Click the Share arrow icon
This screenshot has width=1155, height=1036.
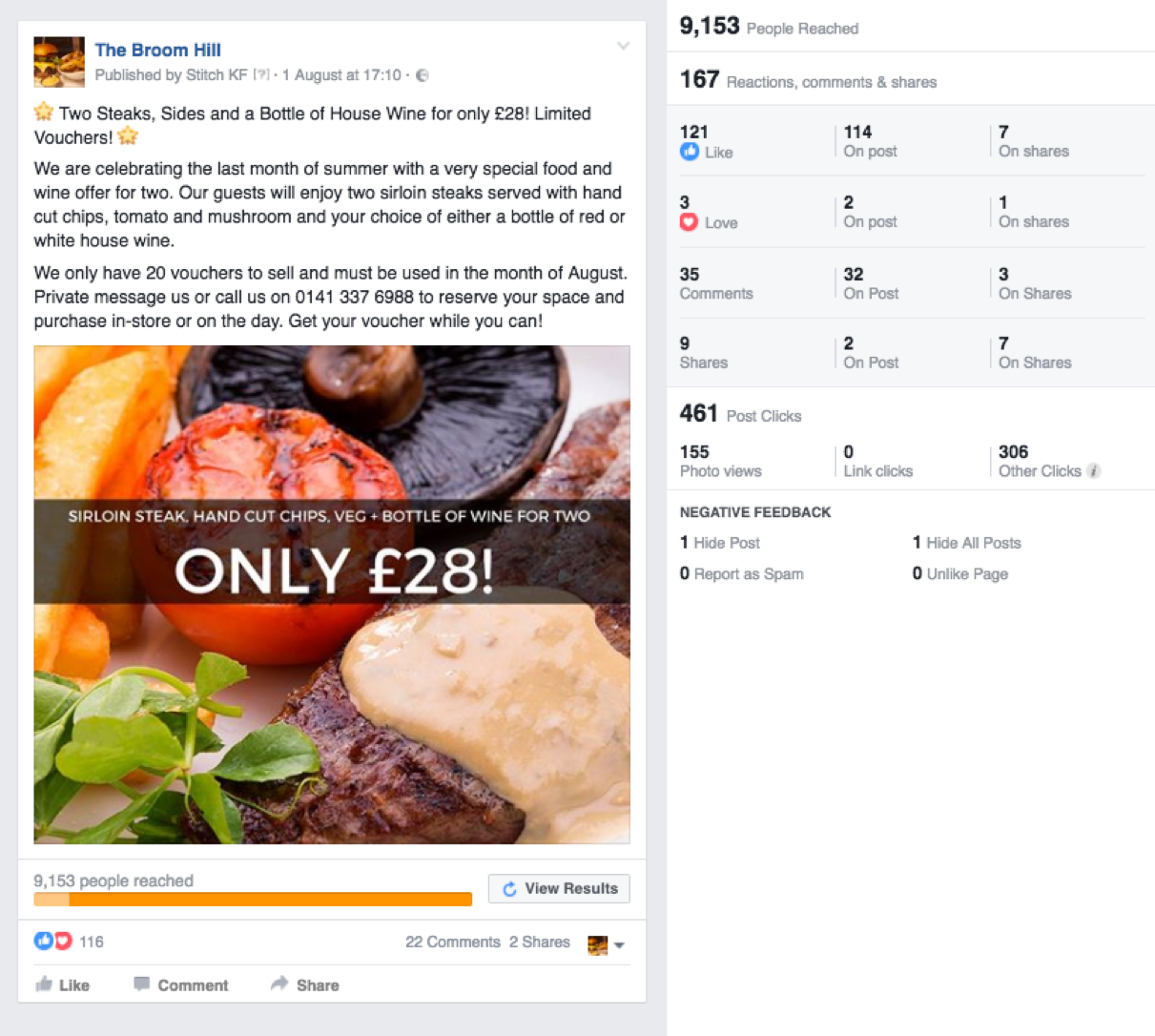pos(279,984)
